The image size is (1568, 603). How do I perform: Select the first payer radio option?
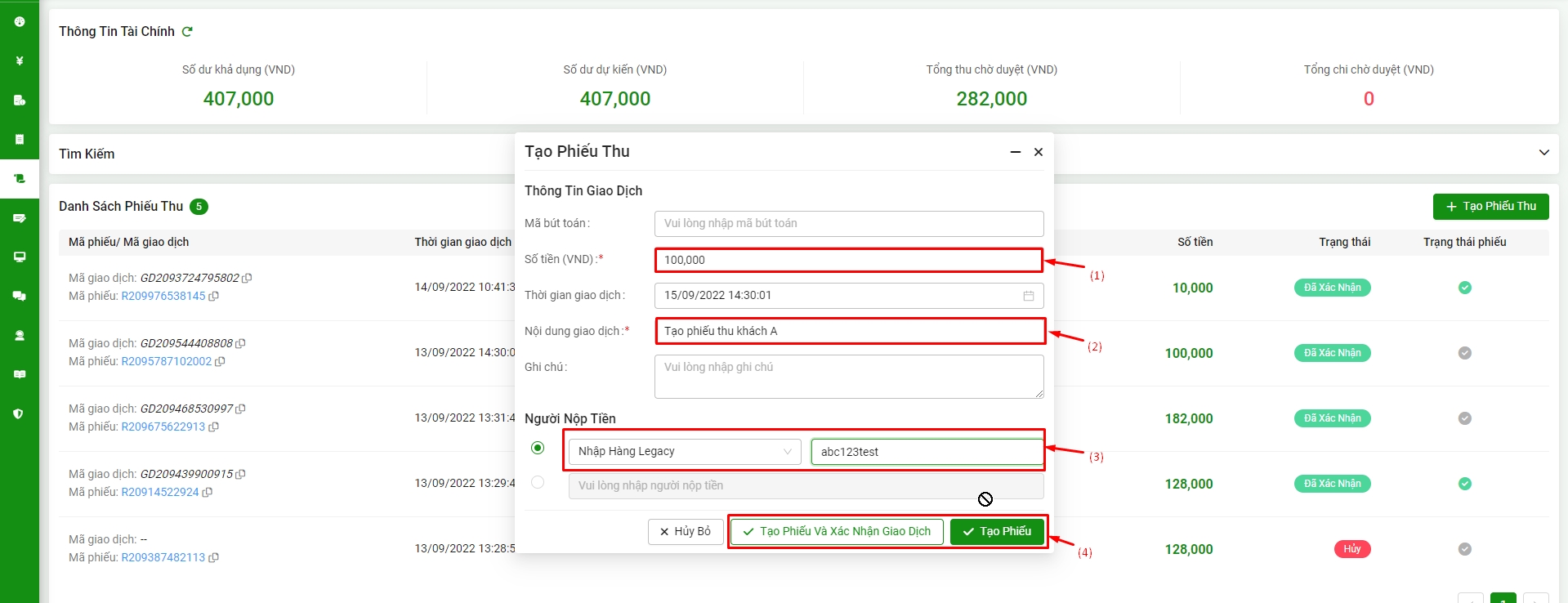point(538,448)
